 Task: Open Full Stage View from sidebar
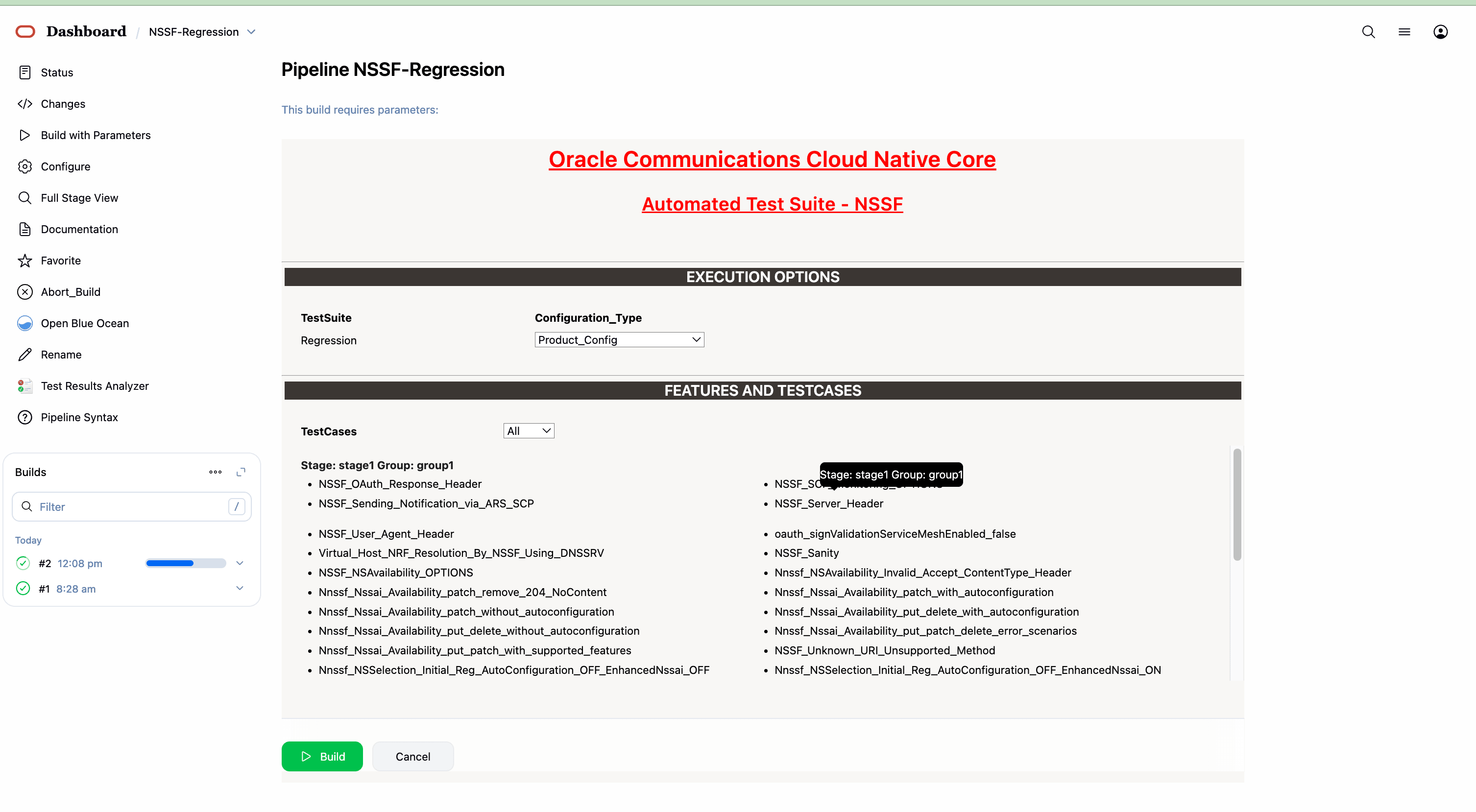pyautogui.click(x=79, y=198)
